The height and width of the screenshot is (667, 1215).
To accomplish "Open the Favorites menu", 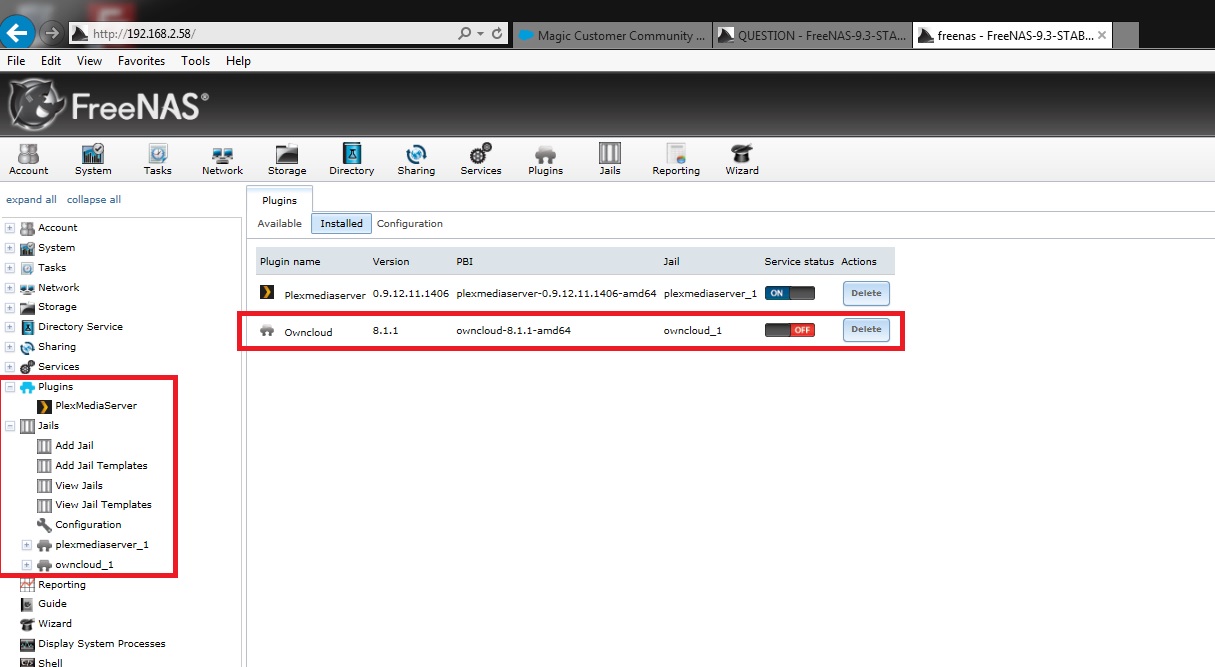I will pos(141,61).
